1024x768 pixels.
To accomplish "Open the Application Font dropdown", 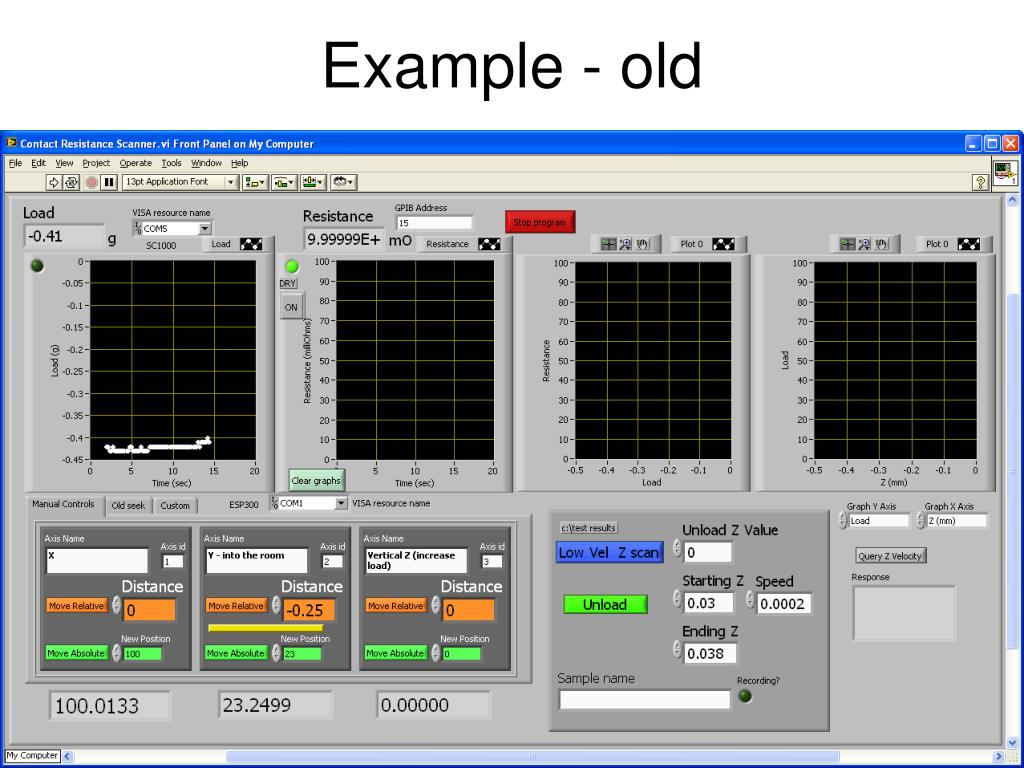I will (x=180, y=182).
